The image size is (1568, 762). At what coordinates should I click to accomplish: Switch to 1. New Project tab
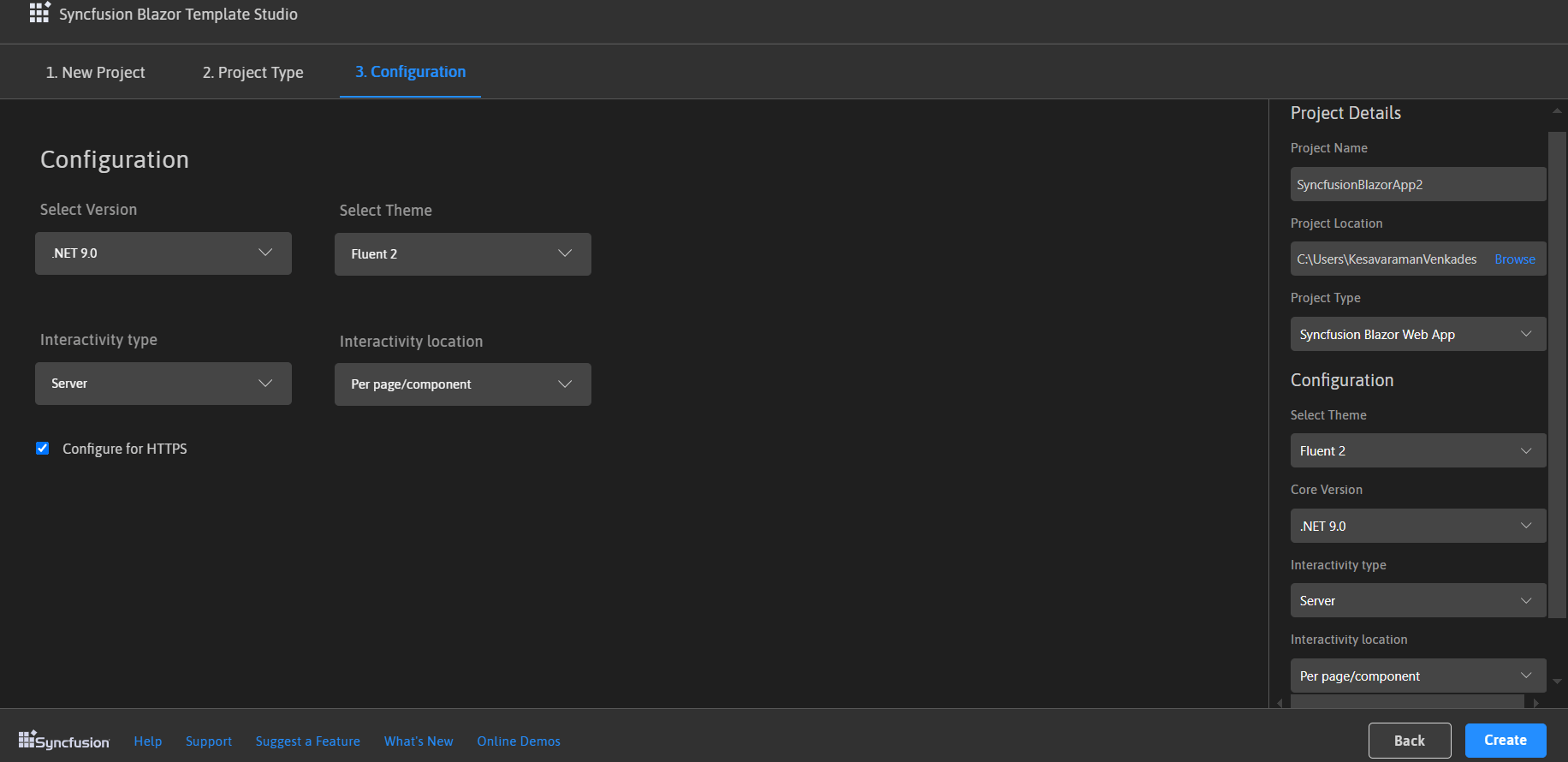95,73
